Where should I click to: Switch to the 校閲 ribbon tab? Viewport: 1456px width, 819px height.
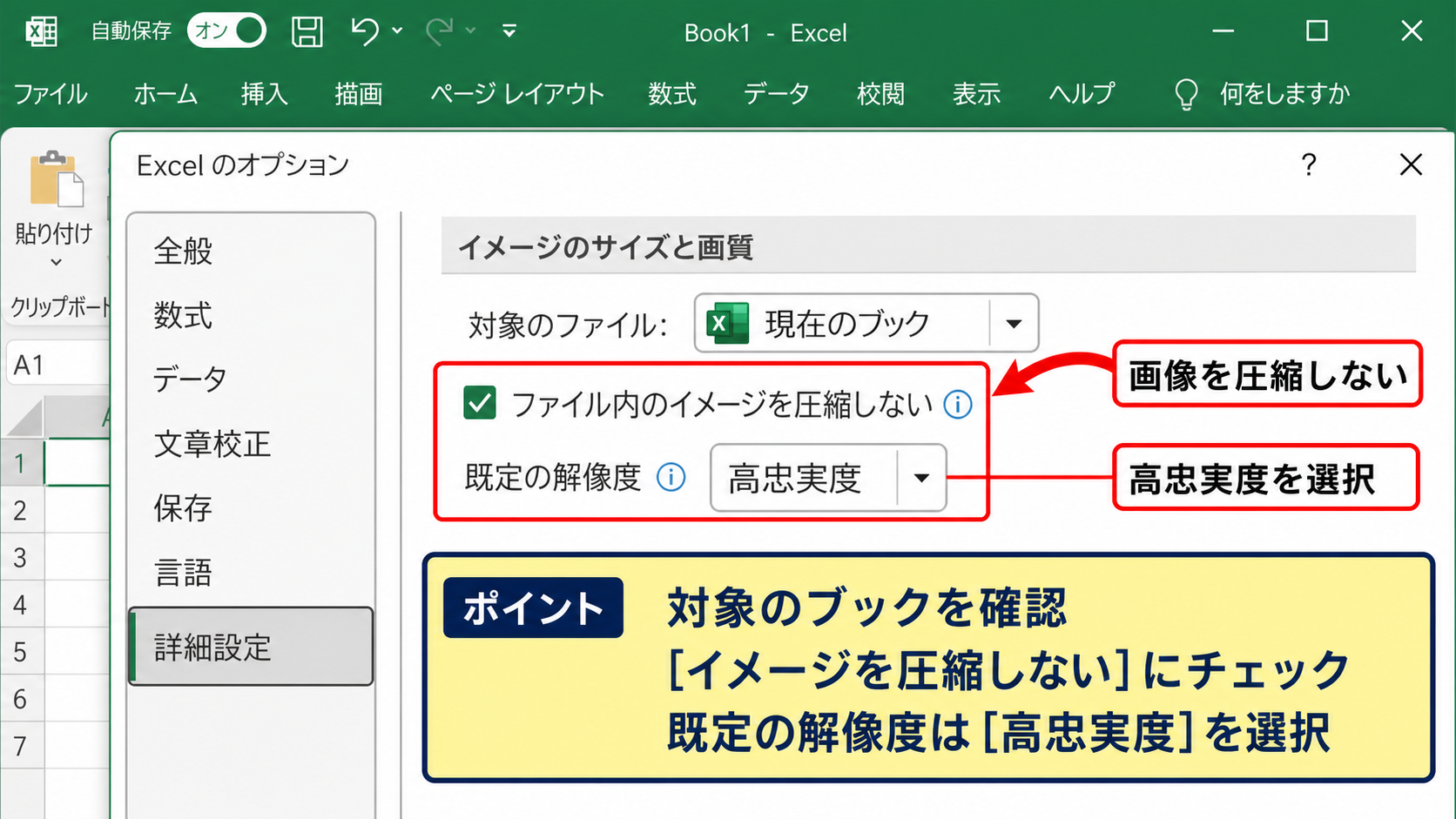pyautogui.click(x=880, y=94)
